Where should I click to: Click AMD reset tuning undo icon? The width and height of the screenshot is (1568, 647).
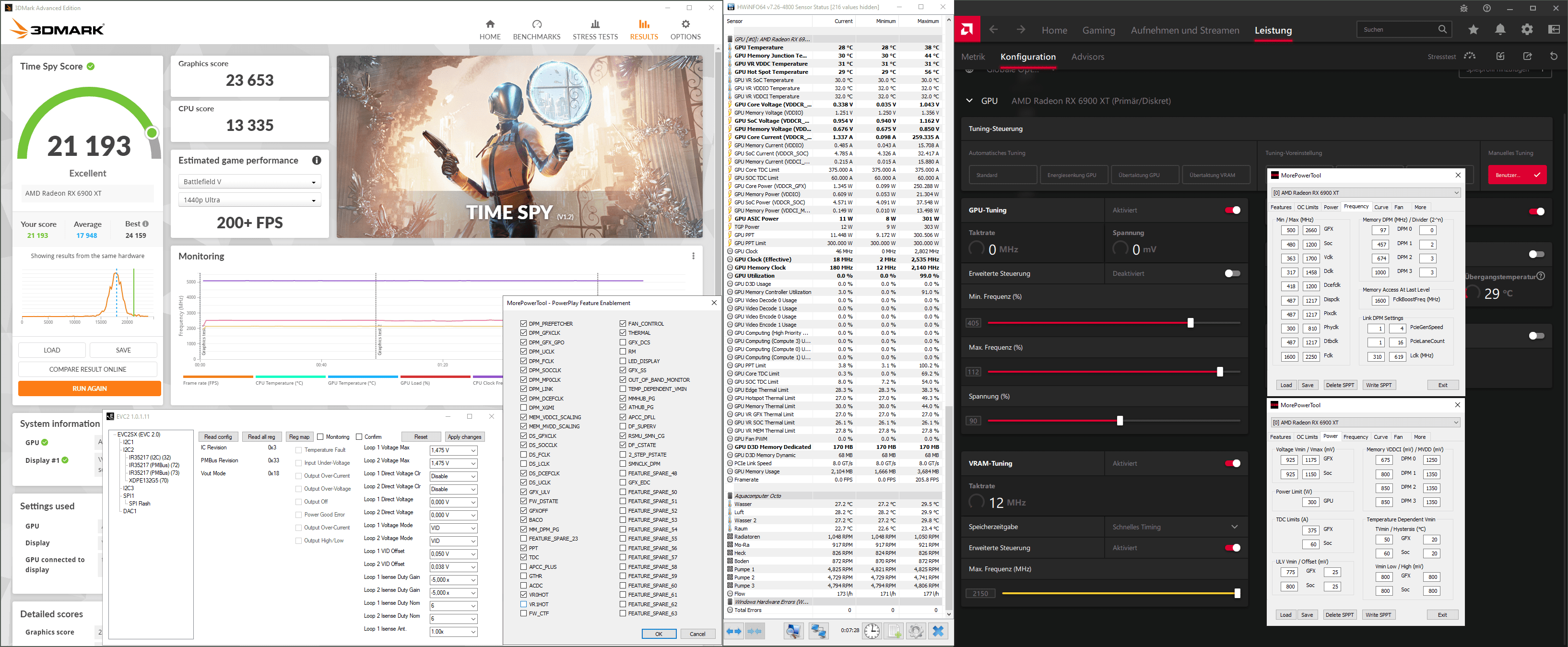point(1554,56)
